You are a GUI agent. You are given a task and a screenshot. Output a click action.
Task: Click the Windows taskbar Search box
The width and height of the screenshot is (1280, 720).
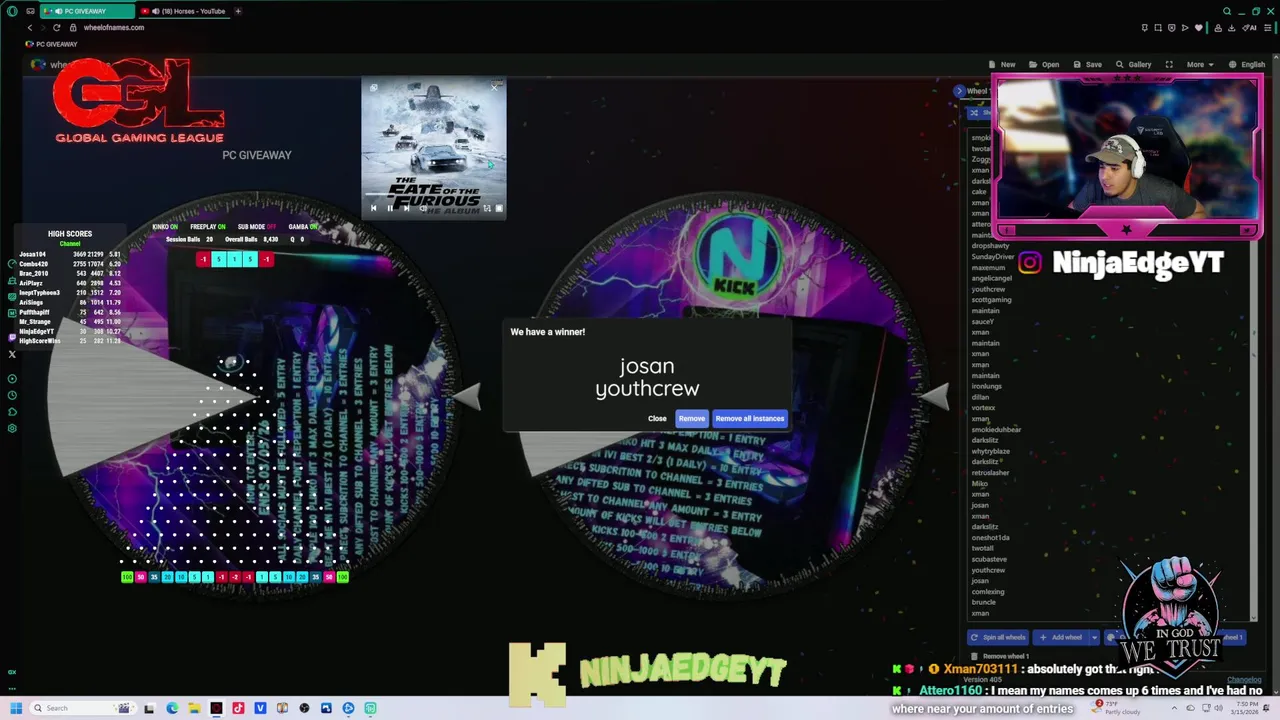pyautogui.click(x=85, y=708)
